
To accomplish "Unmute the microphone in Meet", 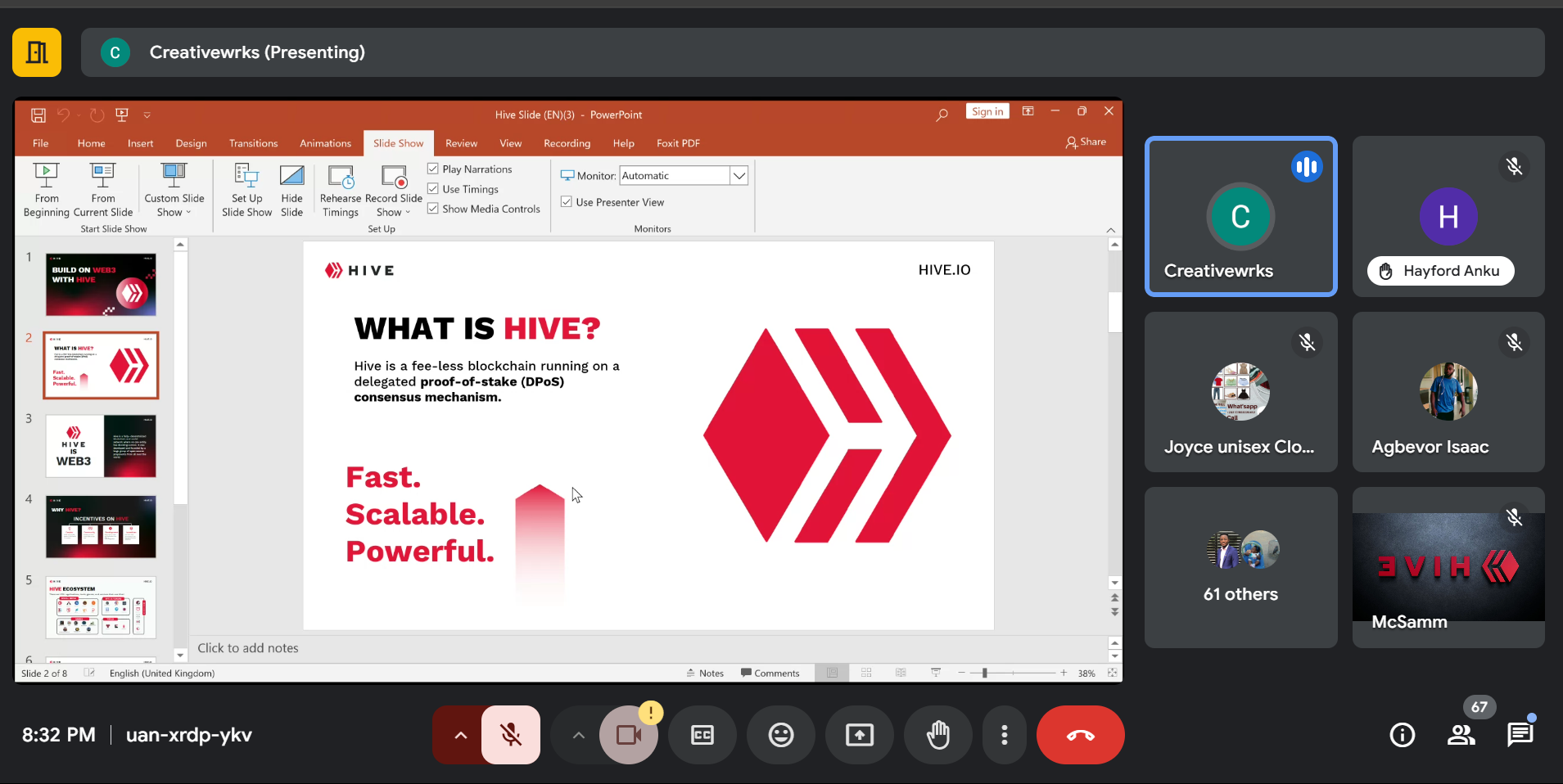I will (511, 735).
